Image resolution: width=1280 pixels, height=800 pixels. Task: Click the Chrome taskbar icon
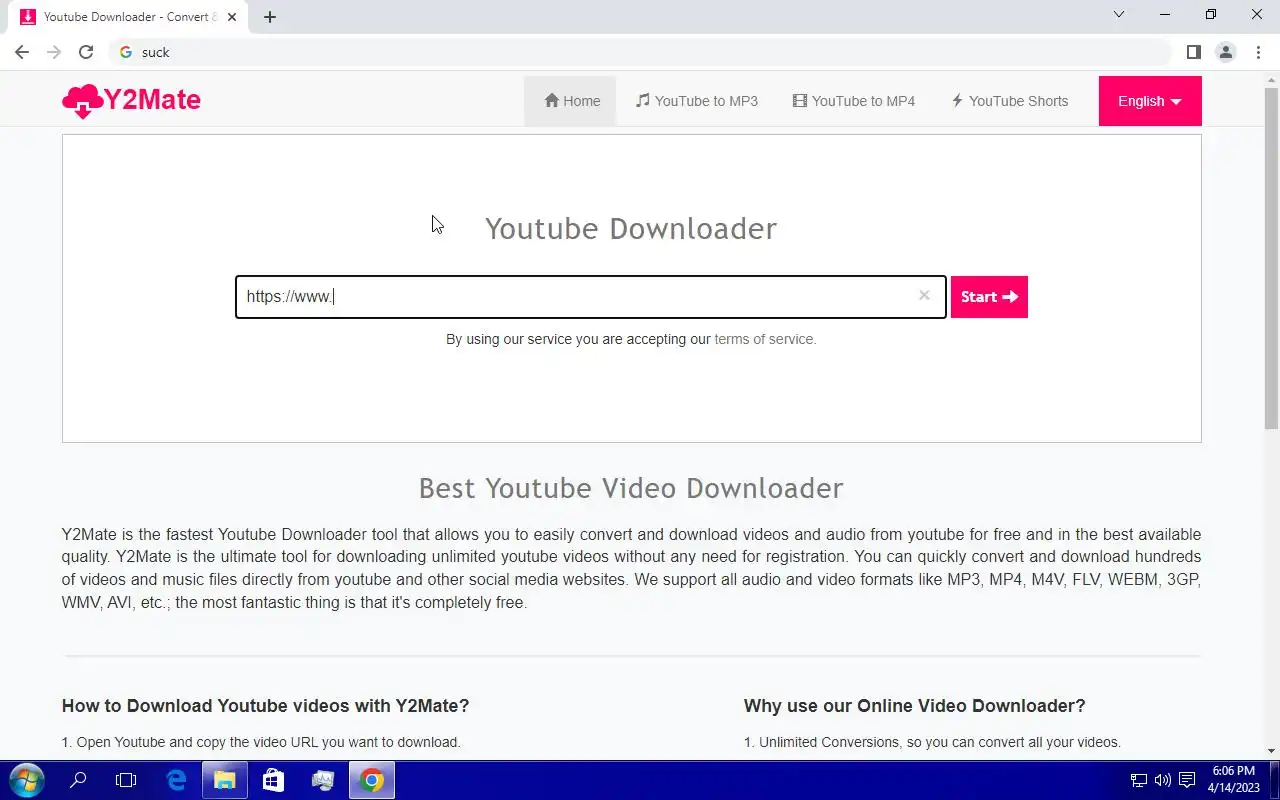click(x=371, y=780)
